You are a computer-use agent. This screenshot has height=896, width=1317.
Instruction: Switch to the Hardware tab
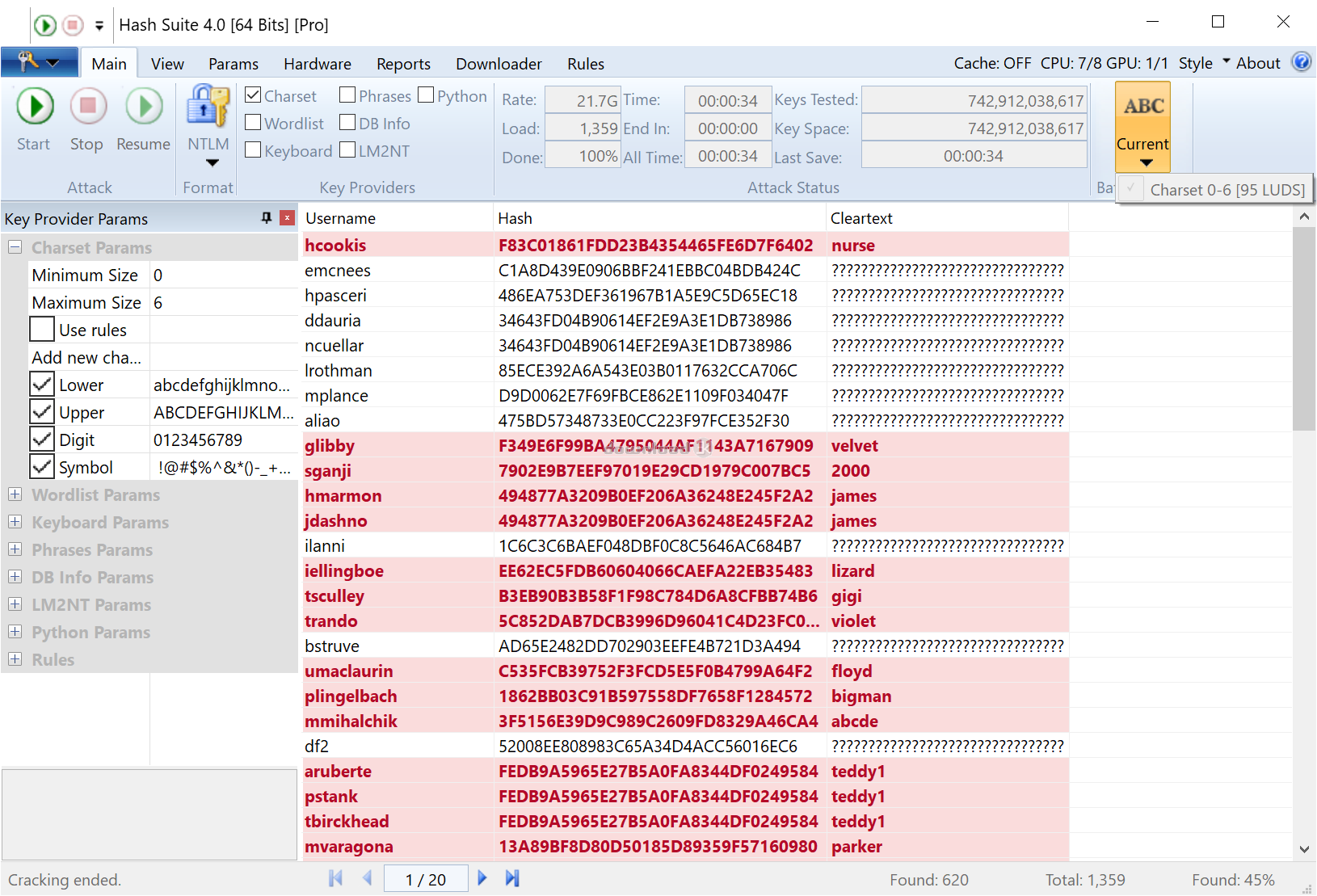pyautogui.click(x=317, y=64)
